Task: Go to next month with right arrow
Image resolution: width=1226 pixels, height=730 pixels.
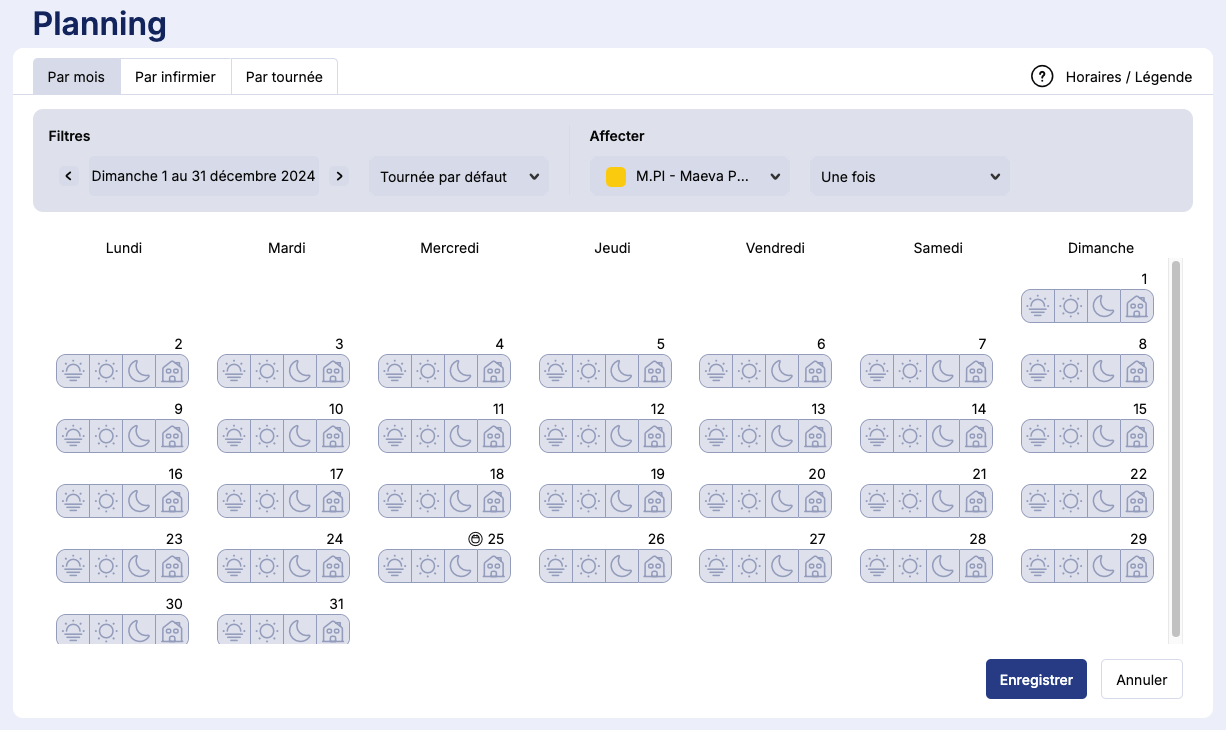Action: 339,177
